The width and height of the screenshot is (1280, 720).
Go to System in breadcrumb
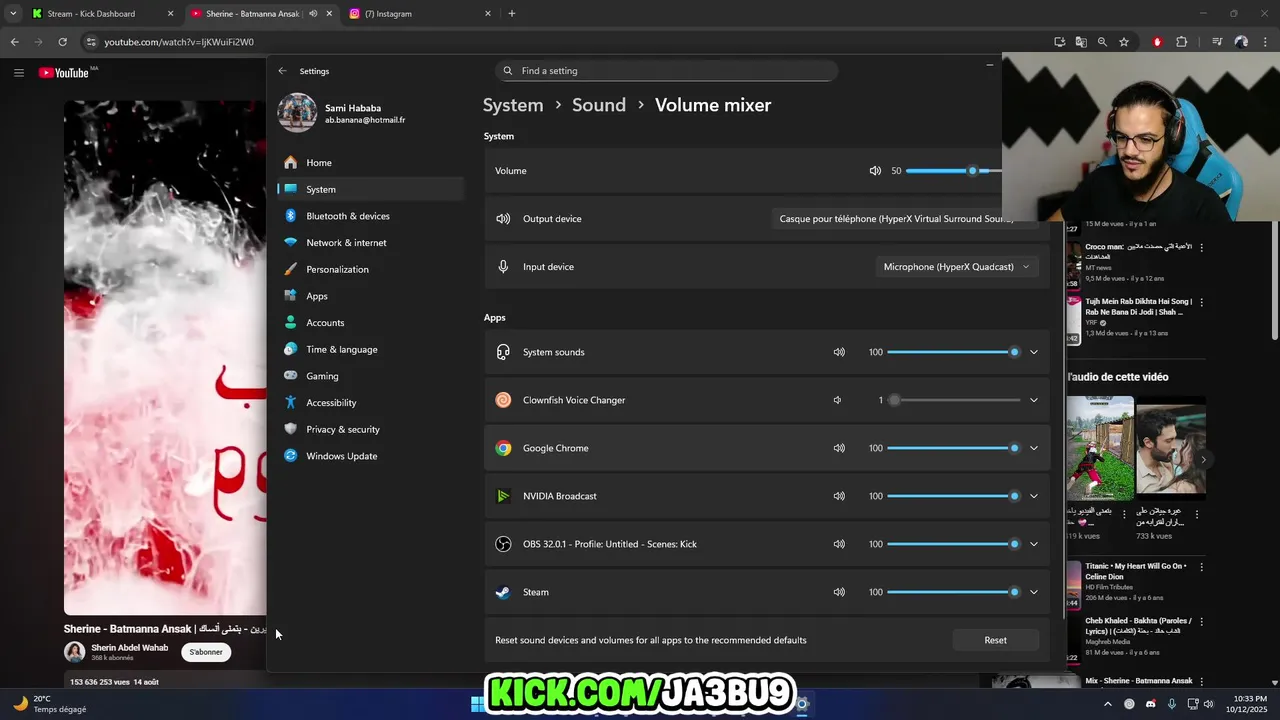(x=513, y=105)
